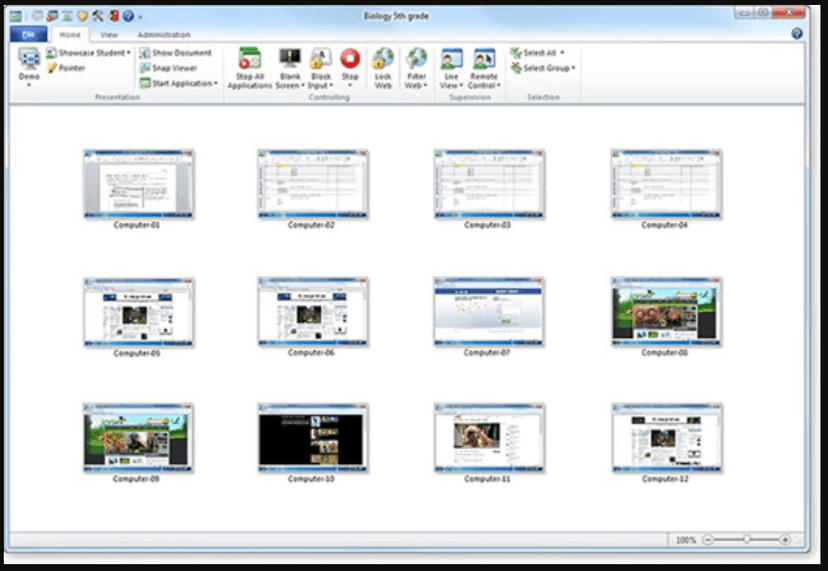Image resolution: width=828 pixels, height=571 pixels.
Task: Select Computer-09 thumbnail
Action: coord(138,438)
